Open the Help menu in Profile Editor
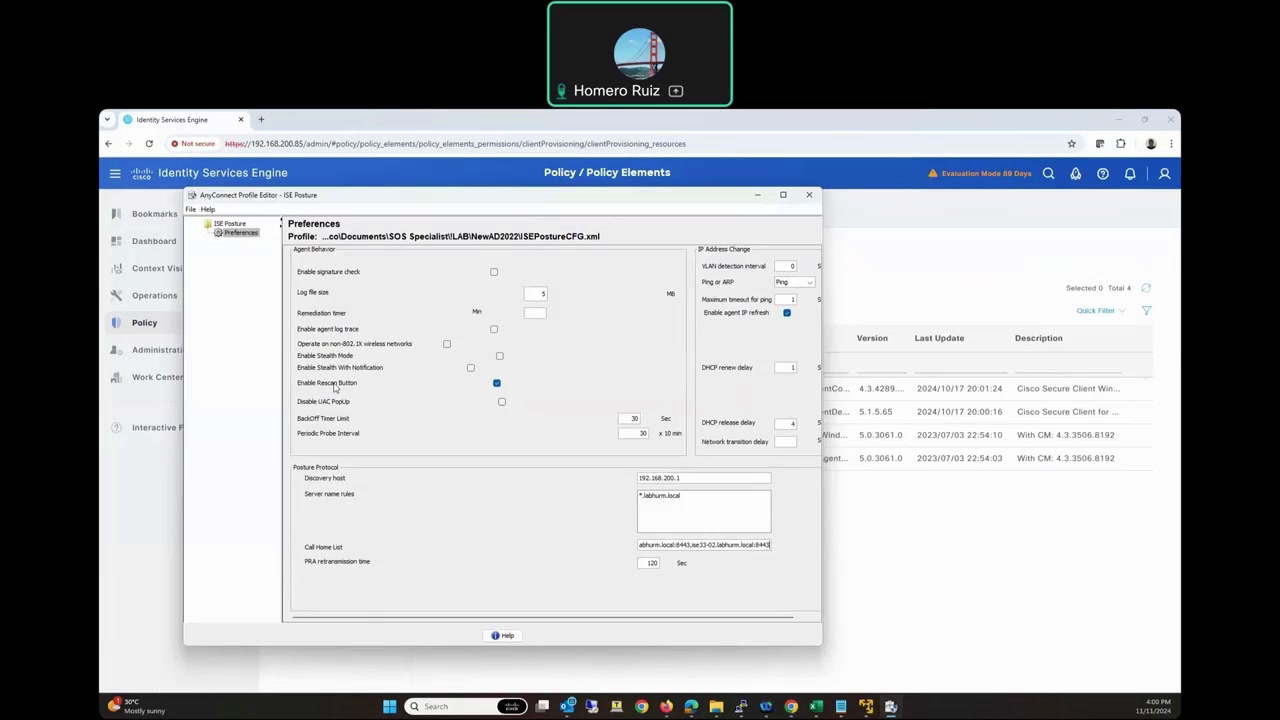The width and height of the screenshot is (1280, 720). coord(208,209)
